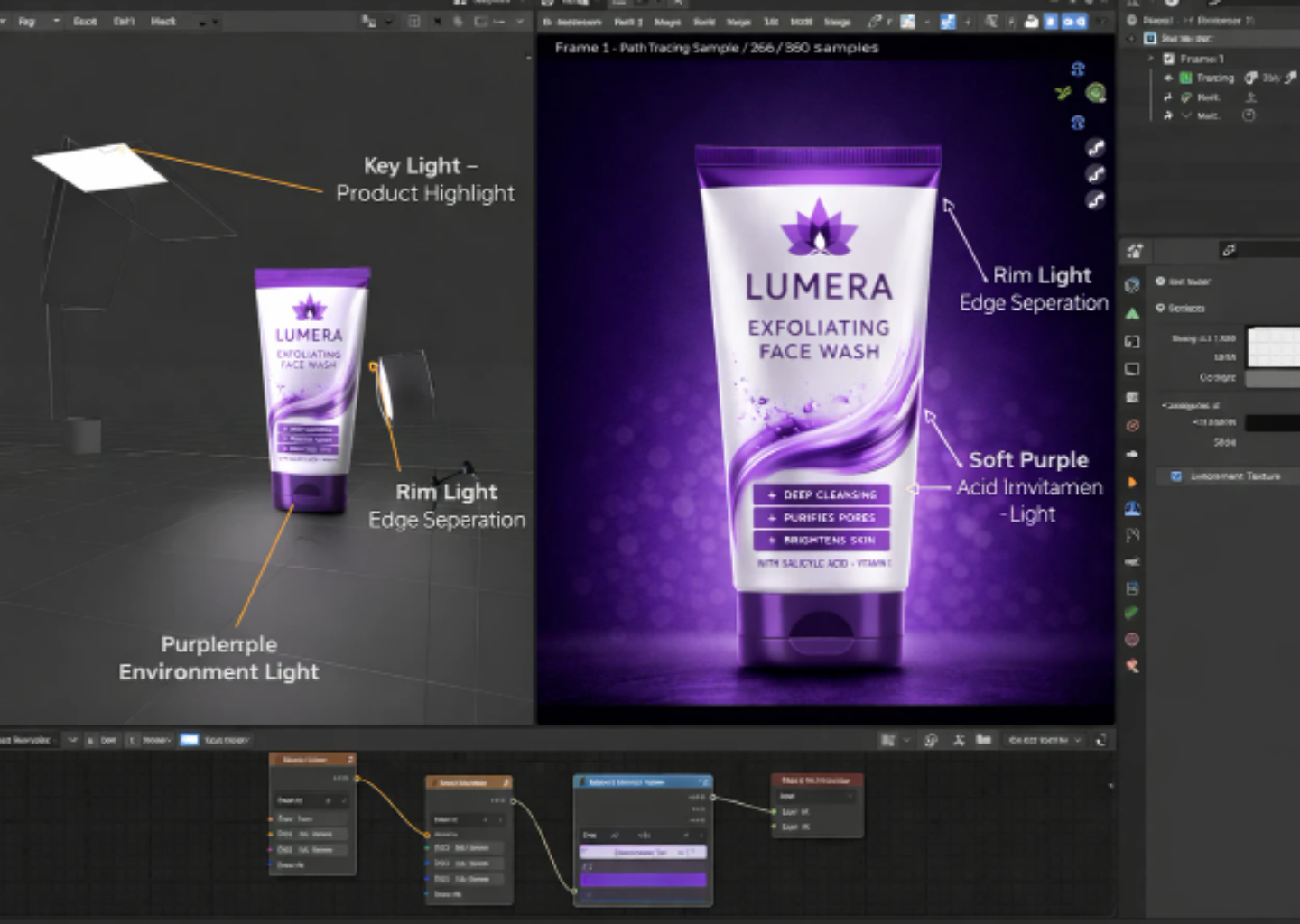Open the dropdown inside the red output node
1300x924 pixels.
pos(816,796)
